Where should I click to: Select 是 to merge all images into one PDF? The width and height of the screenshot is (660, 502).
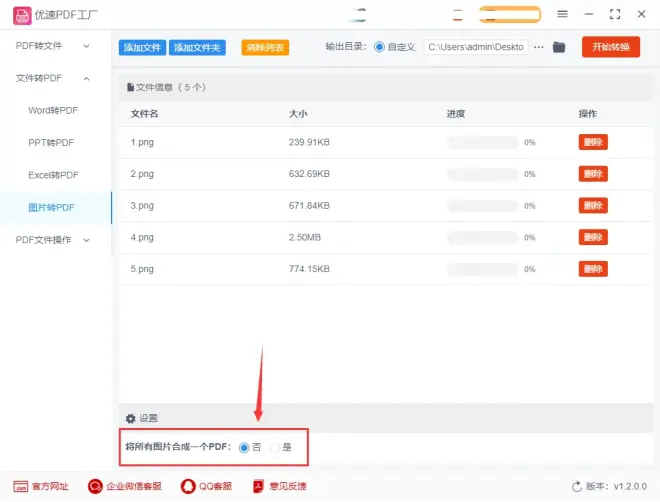(275, 447)
